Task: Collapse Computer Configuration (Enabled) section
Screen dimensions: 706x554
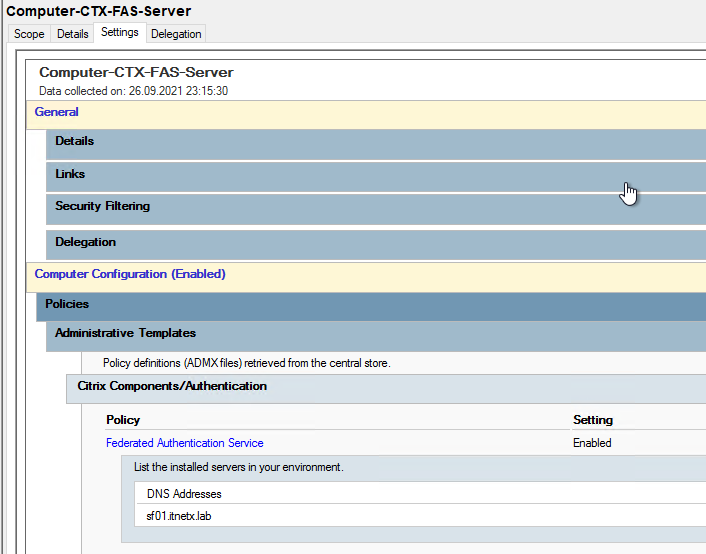Action: coord(366,277)
